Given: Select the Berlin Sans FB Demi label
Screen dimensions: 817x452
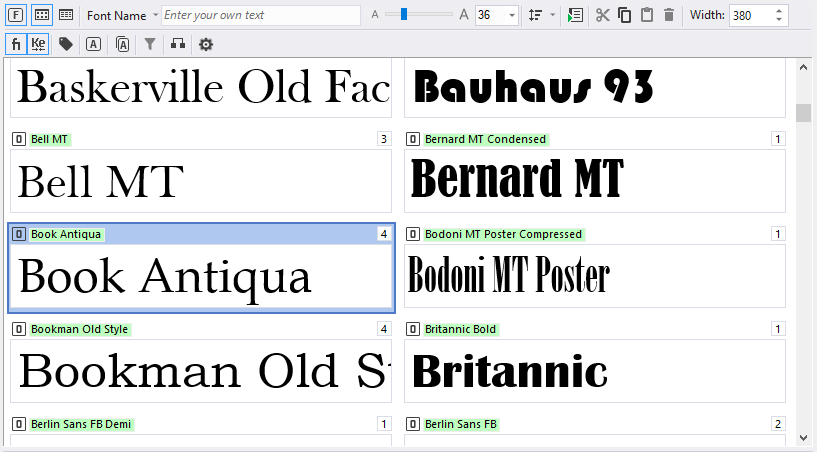Looking at the screenshot, I should pos(81,424).
